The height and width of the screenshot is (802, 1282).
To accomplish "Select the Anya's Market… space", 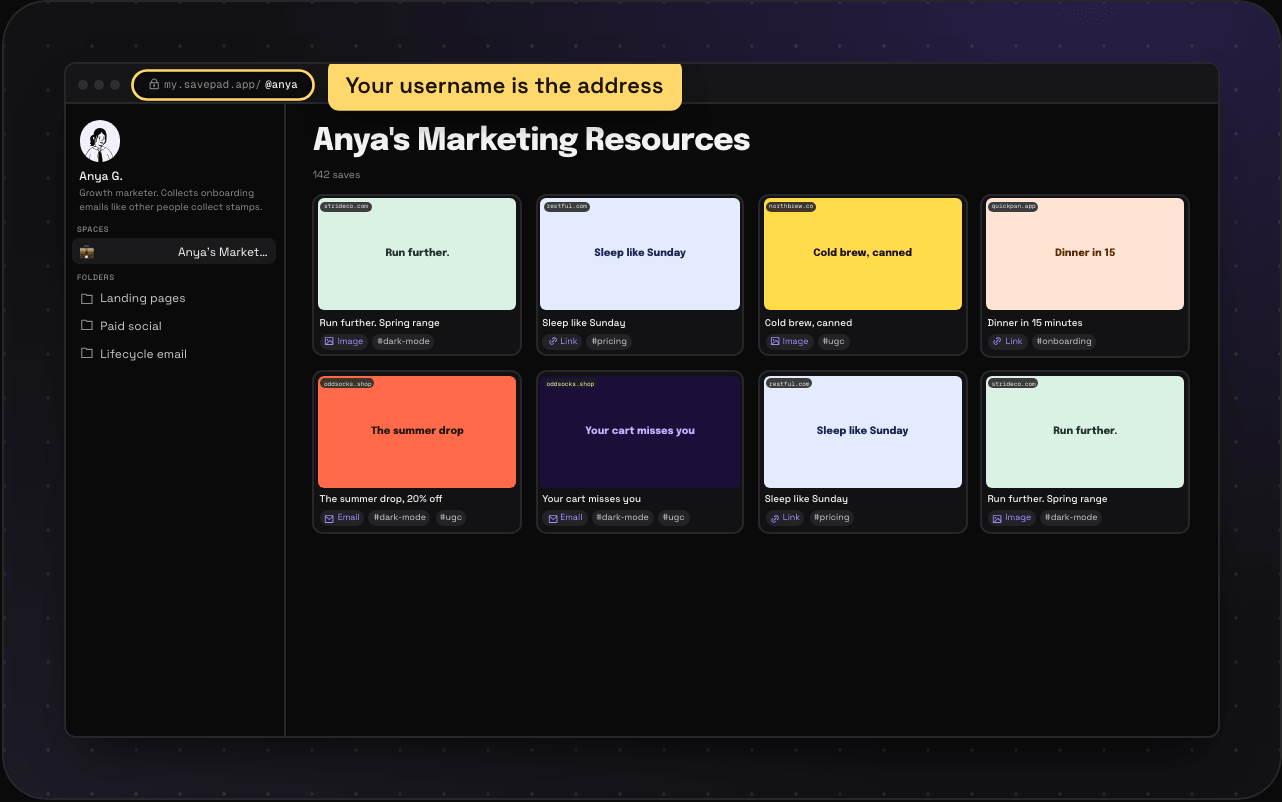I will pyautogui.click(x=174, y=252).
